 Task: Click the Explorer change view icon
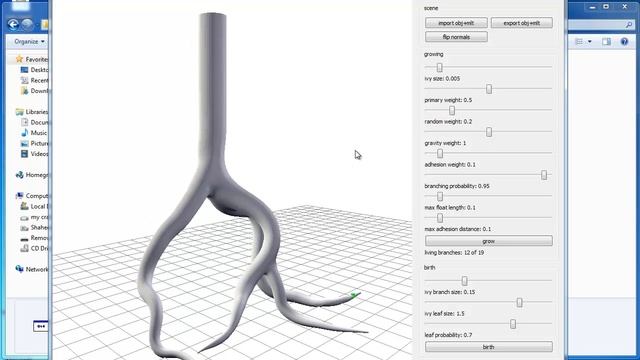pyautogui.click(x=579, y=42)
